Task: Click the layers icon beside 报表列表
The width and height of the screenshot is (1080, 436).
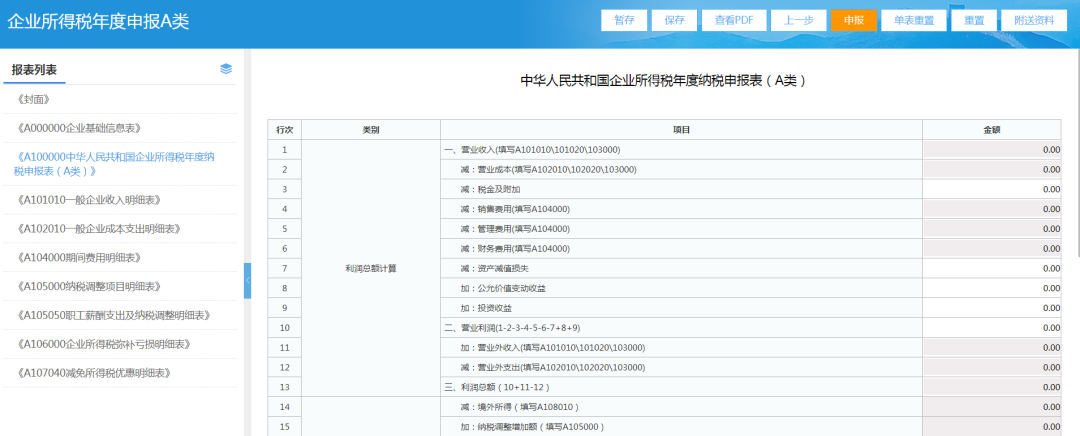Action: point(226,69)
